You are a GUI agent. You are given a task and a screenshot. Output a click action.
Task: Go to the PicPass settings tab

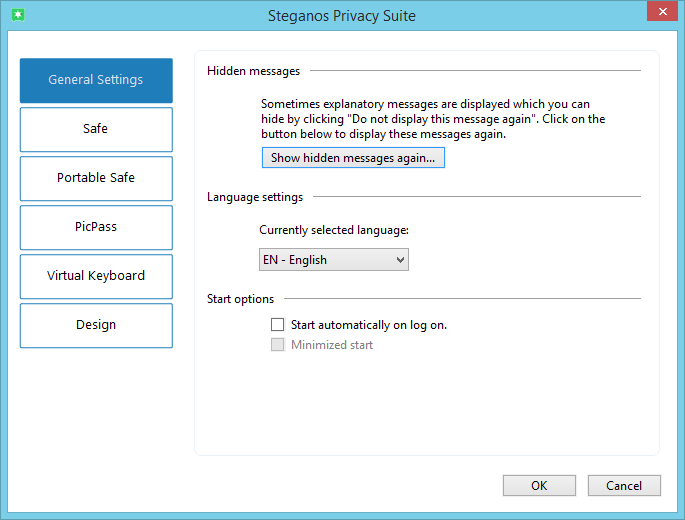[x=96, y=227]
